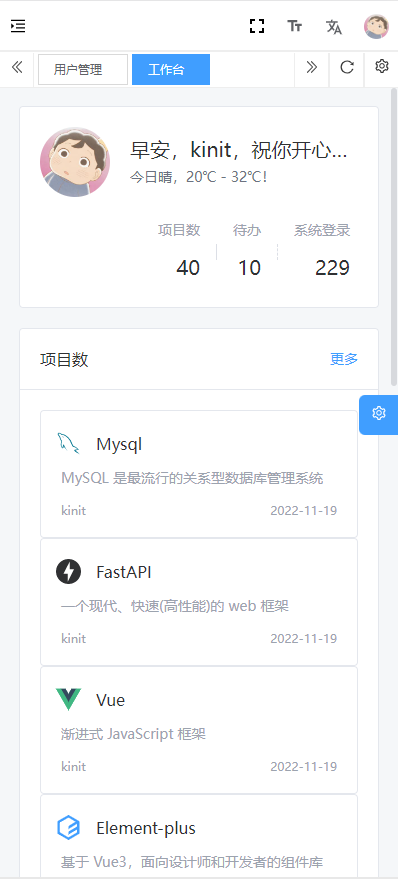398x879 pixels.
Task: Click the double-left arrow to move tabs left
Action: click(x=17, y=68)
